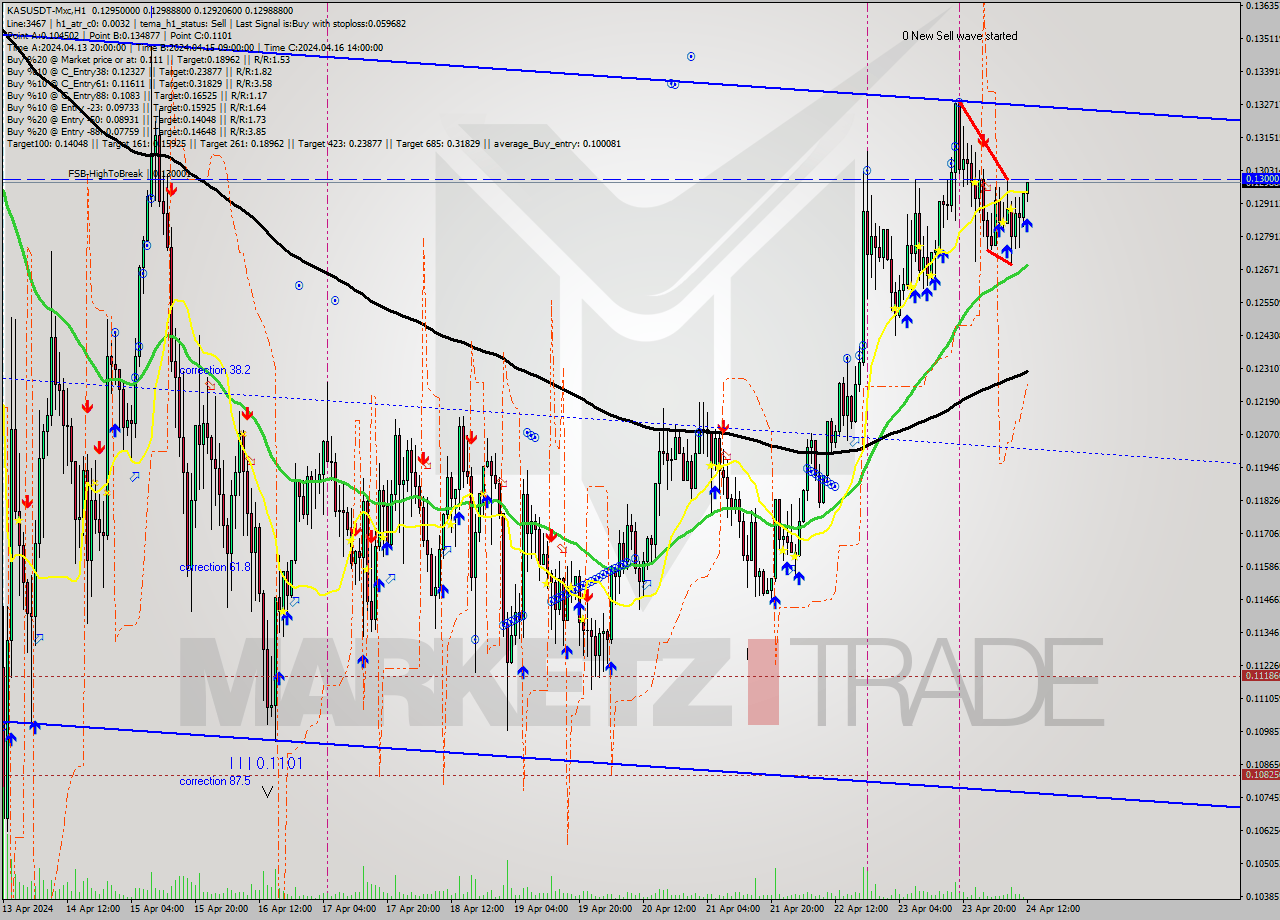Viewport: 1280px width, 920px height.
Task: Click the '17 Apr 20:00' time axis label
Action: tap(413, 909)
